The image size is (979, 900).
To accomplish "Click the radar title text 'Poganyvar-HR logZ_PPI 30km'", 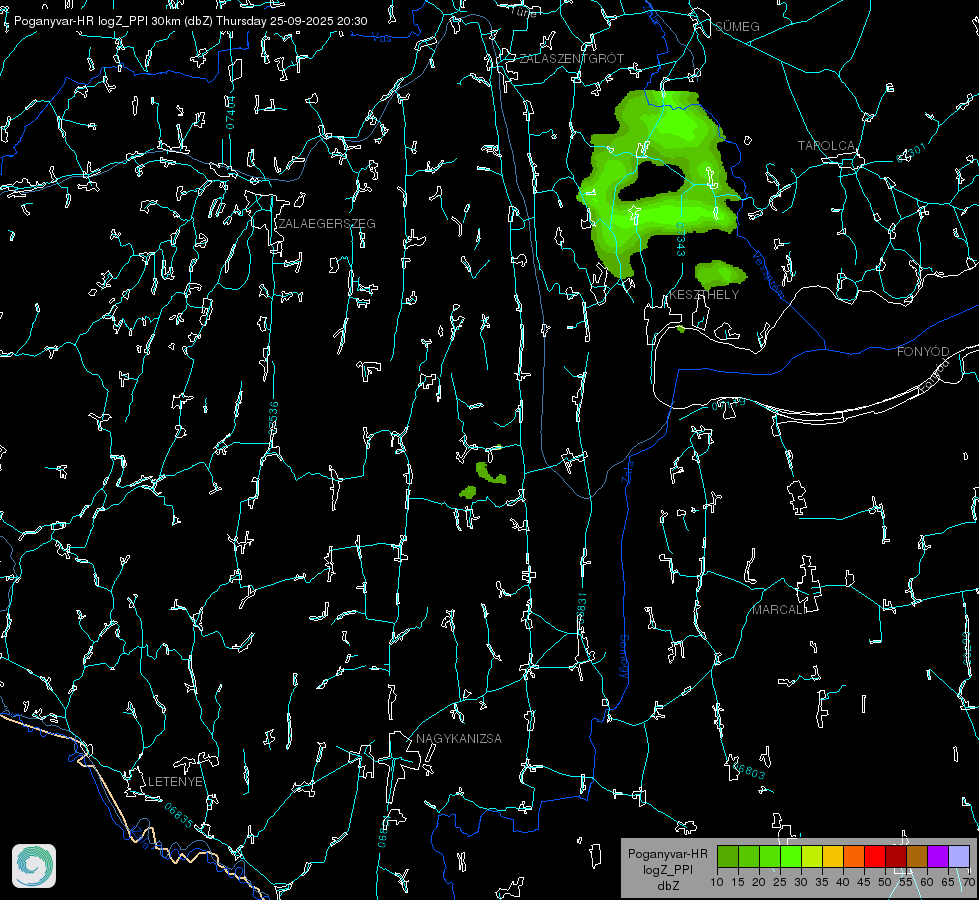I will tap(97, 21).
